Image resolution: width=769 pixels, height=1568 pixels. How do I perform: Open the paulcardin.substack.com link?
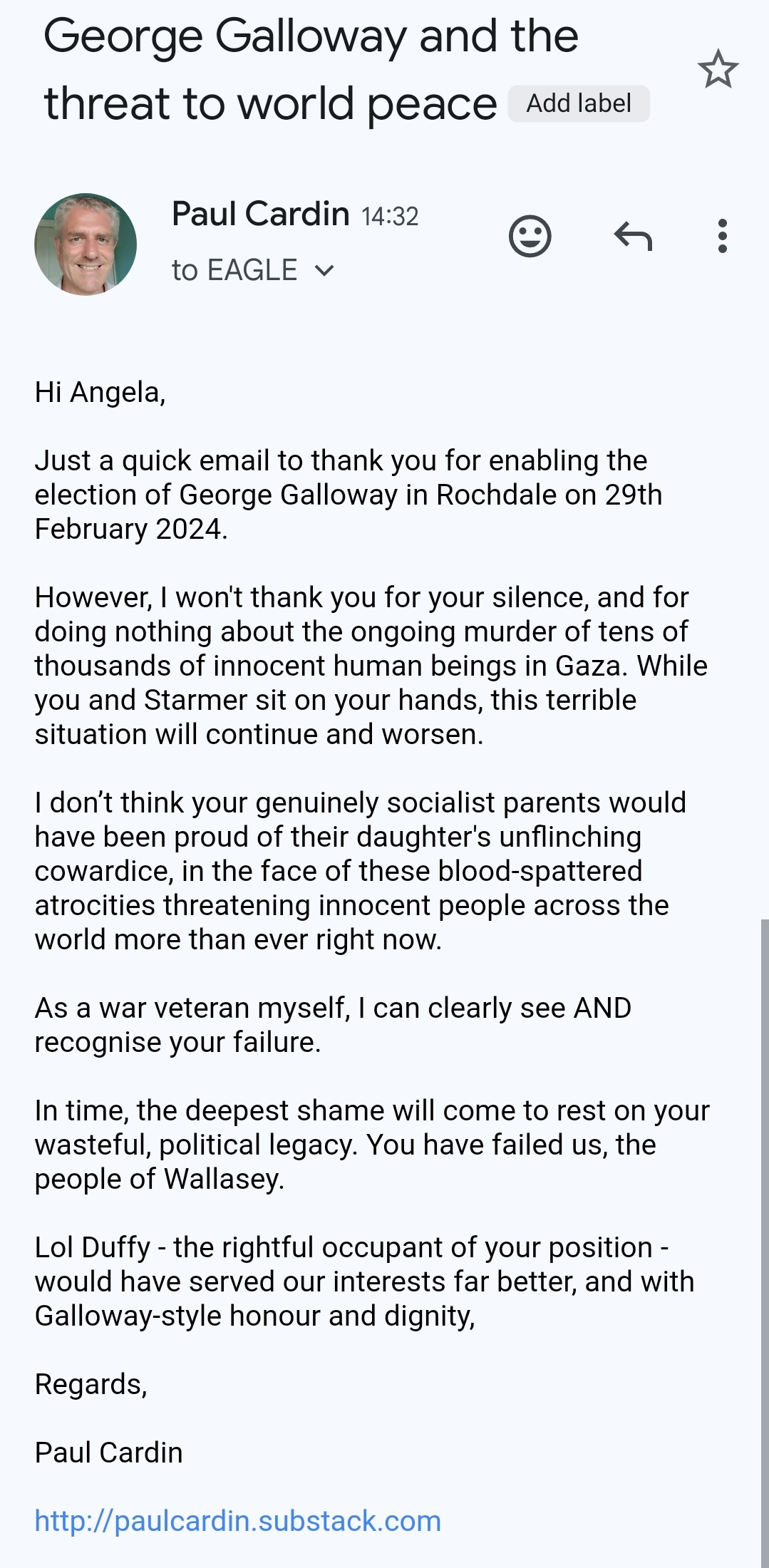point(237,1521)
